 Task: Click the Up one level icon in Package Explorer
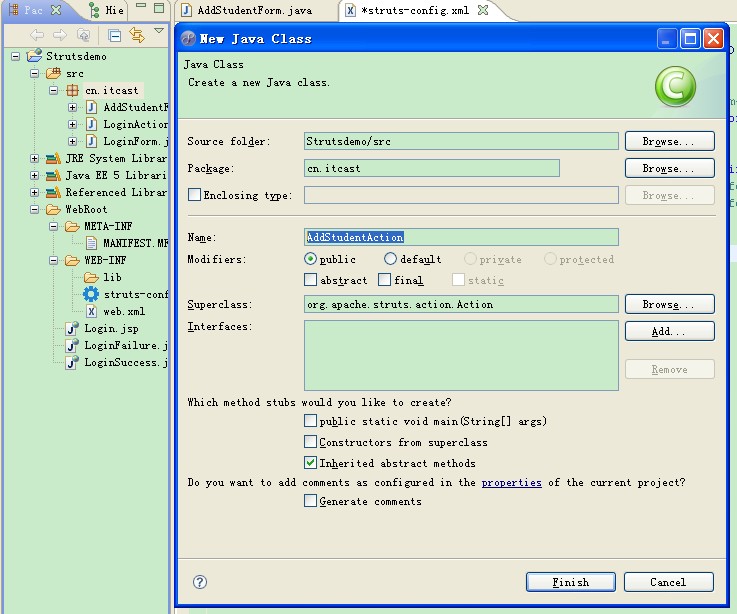pos(83,35)
